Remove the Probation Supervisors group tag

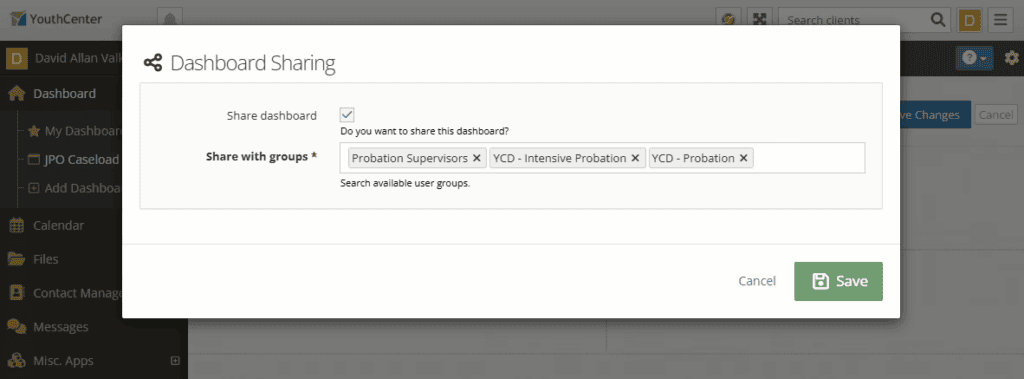click(477, 158)
